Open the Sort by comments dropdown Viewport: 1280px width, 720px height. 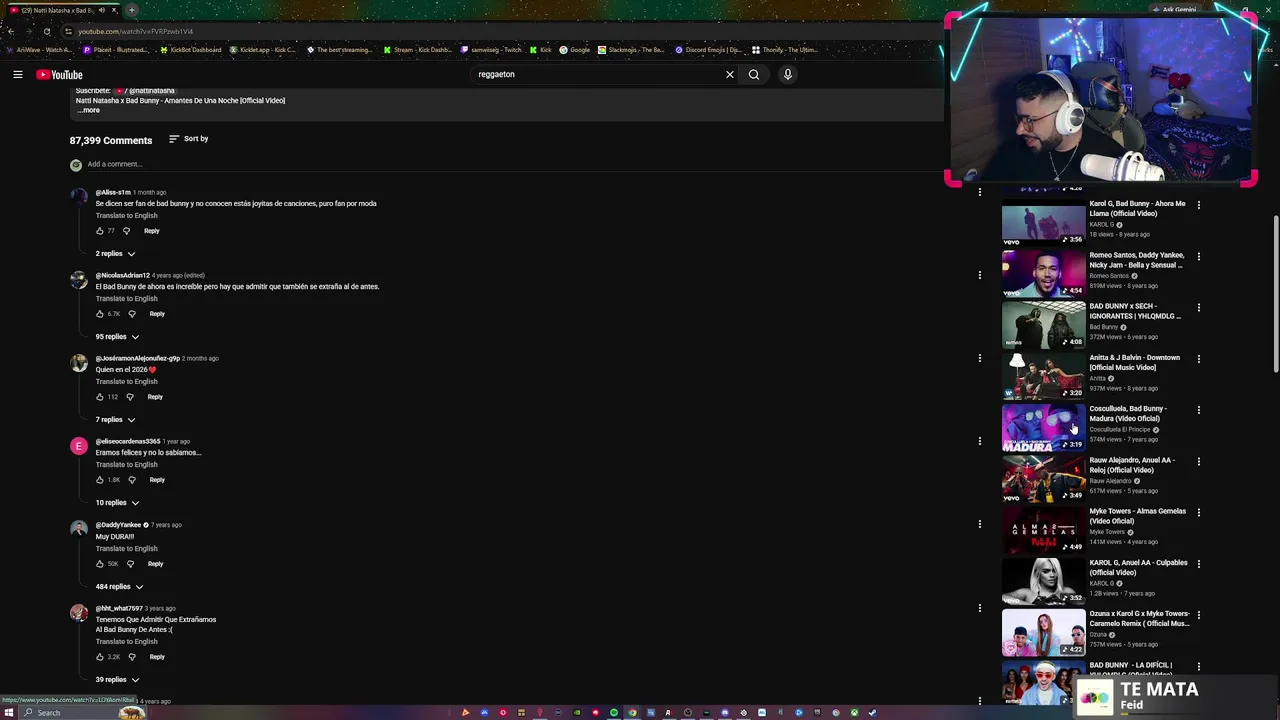pos(189,139)
